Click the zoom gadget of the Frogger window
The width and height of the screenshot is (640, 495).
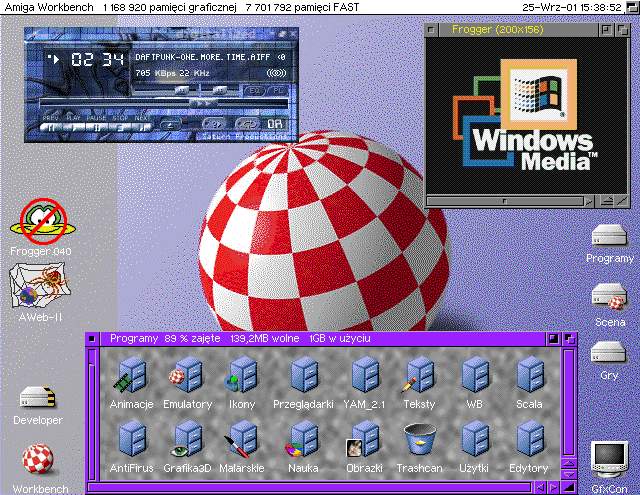pyautogui.click(x=607, y=30)
